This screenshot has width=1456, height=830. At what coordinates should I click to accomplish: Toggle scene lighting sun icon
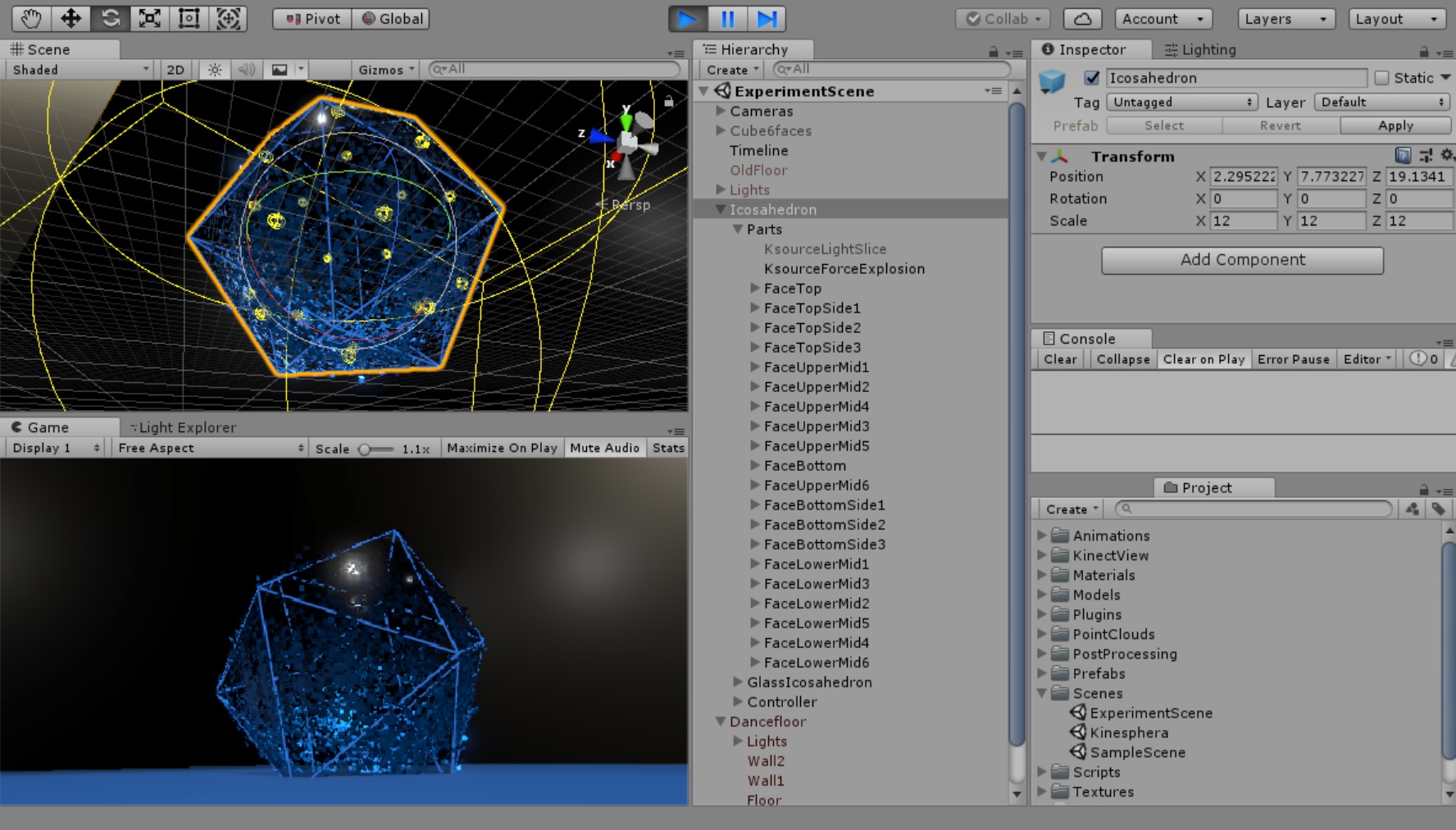[x=215, y=70]
